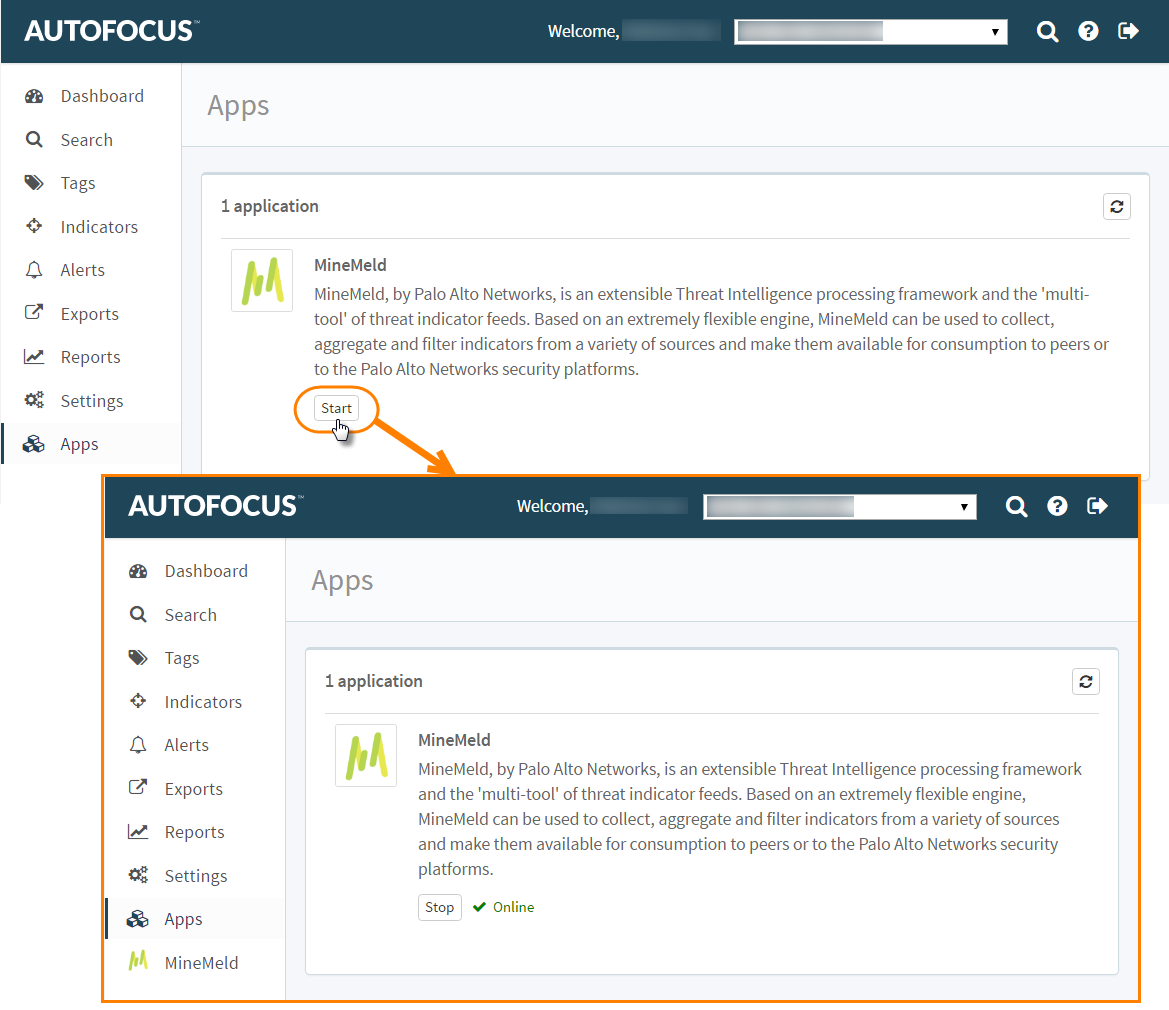
Task: Click MineMeld title in upper application entry
Action: [350, 265]
